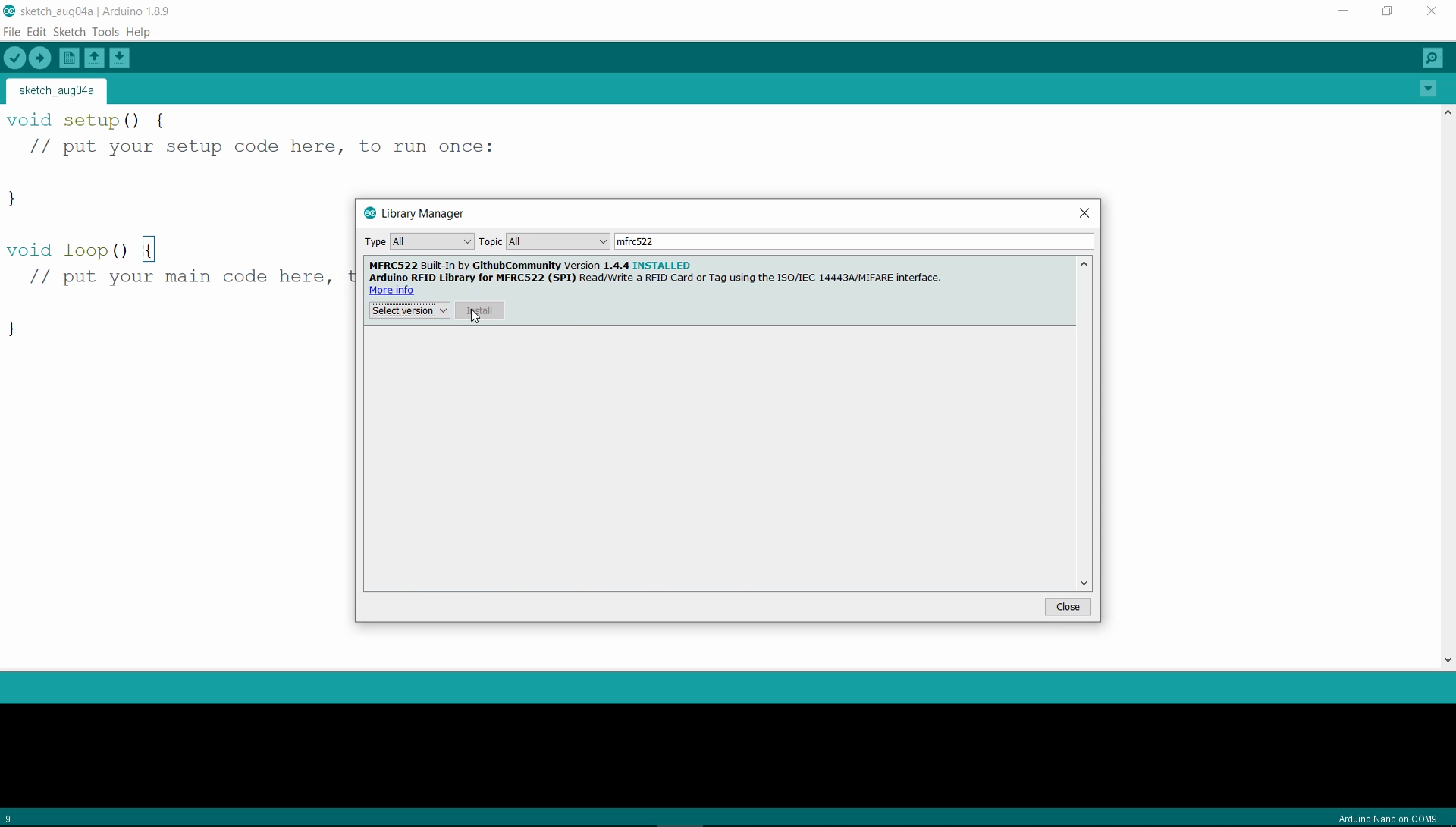The height and width of the screenshot is (827, 1456).
Task: Open the Serial Monitor magnifier icon
Action: pos(1433,58)
